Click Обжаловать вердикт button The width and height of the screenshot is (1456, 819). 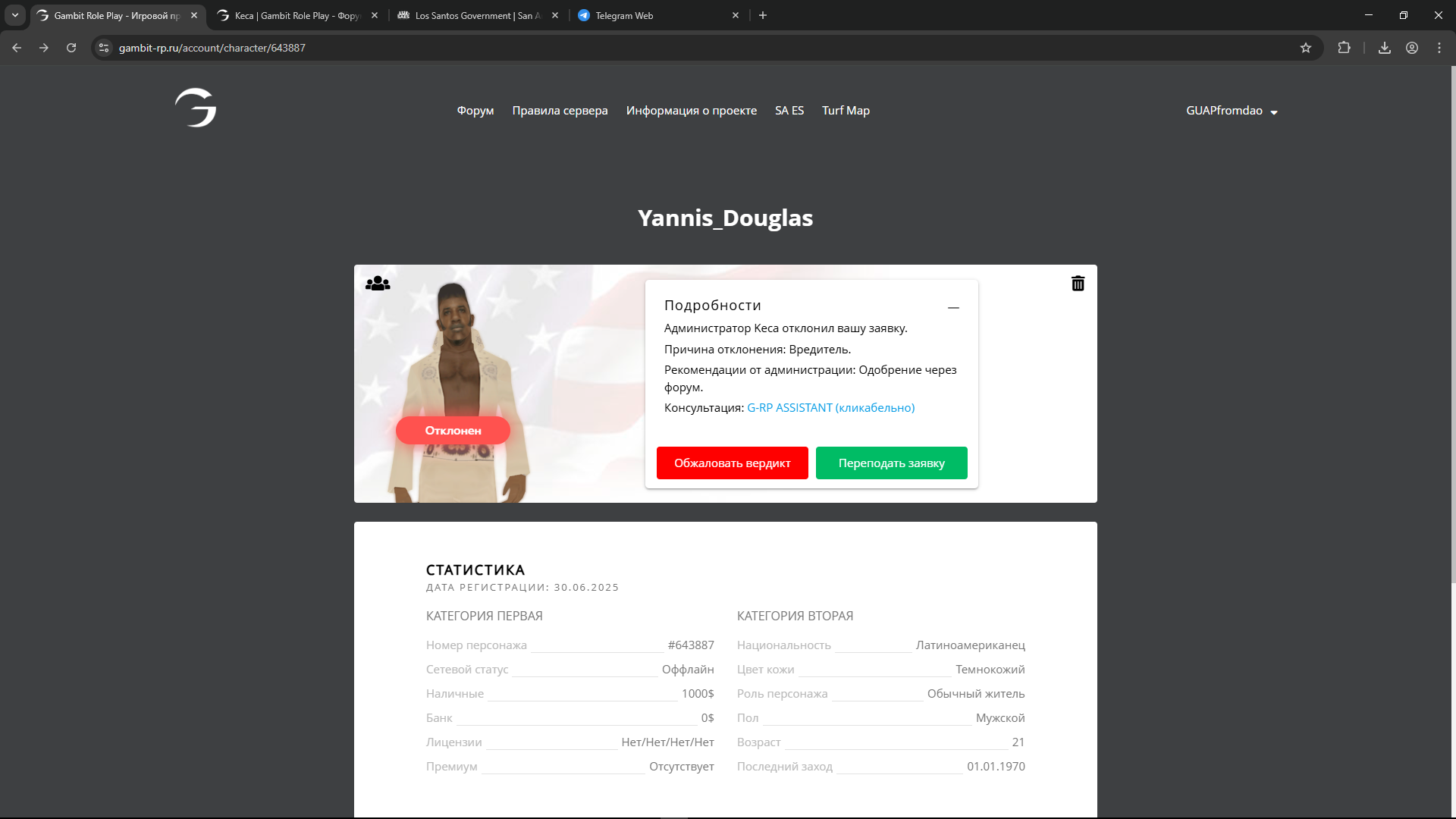[732, 463]
